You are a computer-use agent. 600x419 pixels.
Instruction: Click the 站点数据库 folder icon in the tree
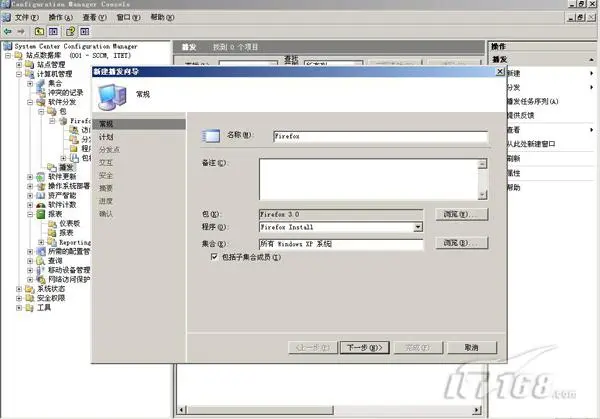point(19,55)
